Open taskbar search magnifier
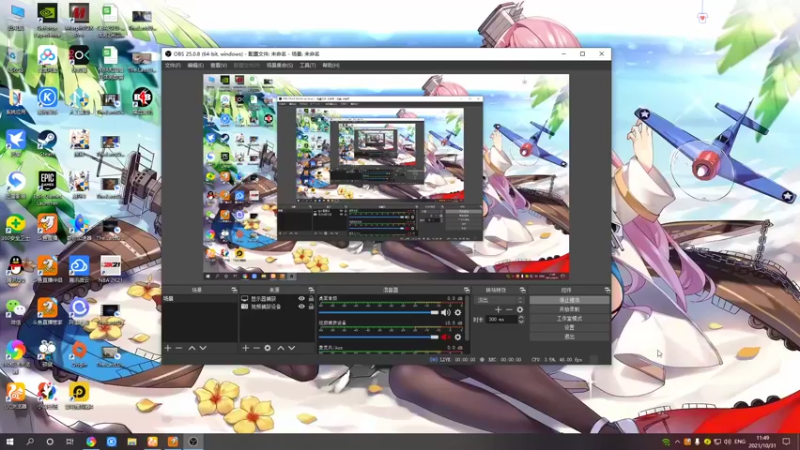The height and width of the screenshot is (450, 800). pos(30,442)
